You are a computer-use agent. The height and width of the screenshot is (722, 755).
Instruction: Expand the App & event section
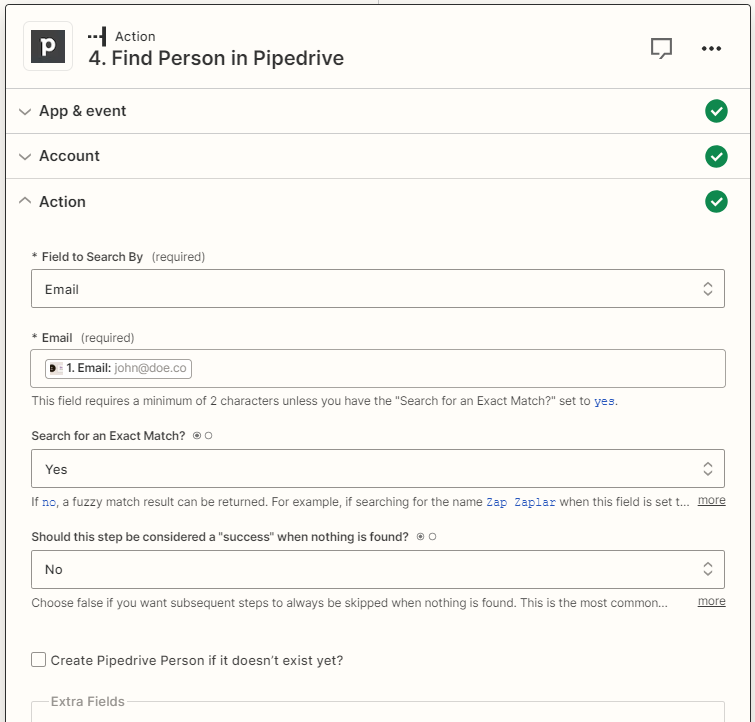pyautogui.click(x=83, y=111)
